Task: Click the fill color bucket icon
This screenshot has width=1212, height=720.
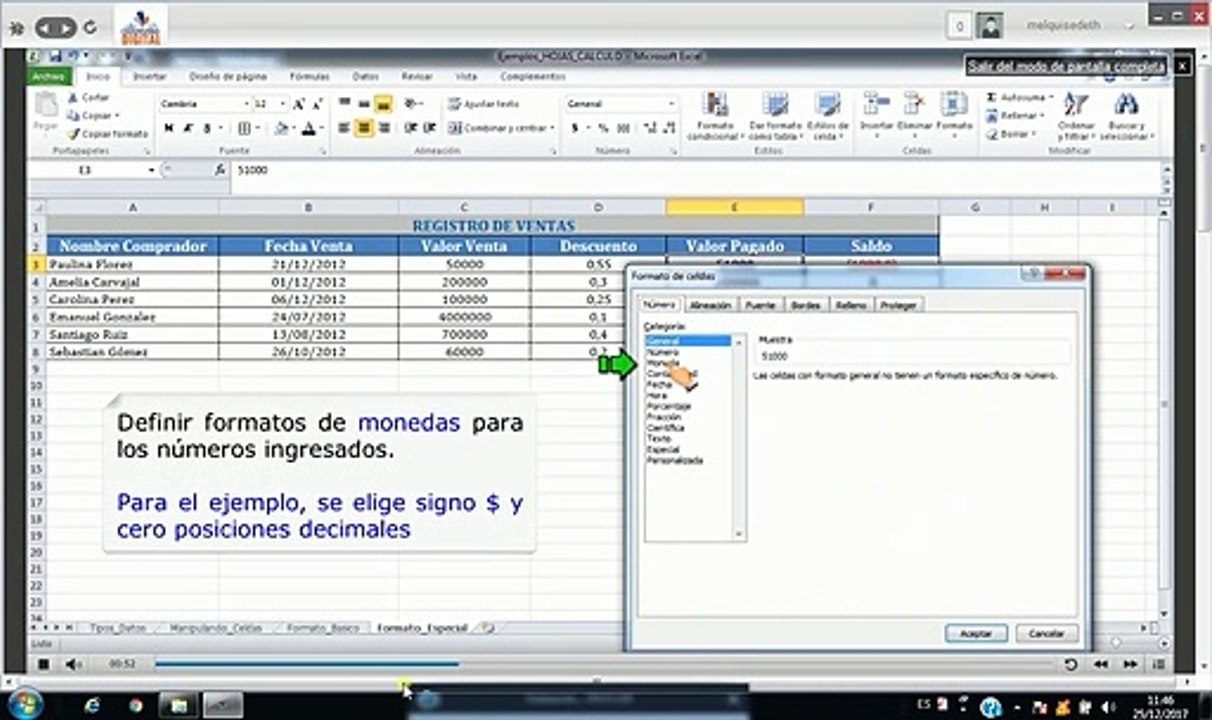Action: pyautogui.click(x=281, y=128)
